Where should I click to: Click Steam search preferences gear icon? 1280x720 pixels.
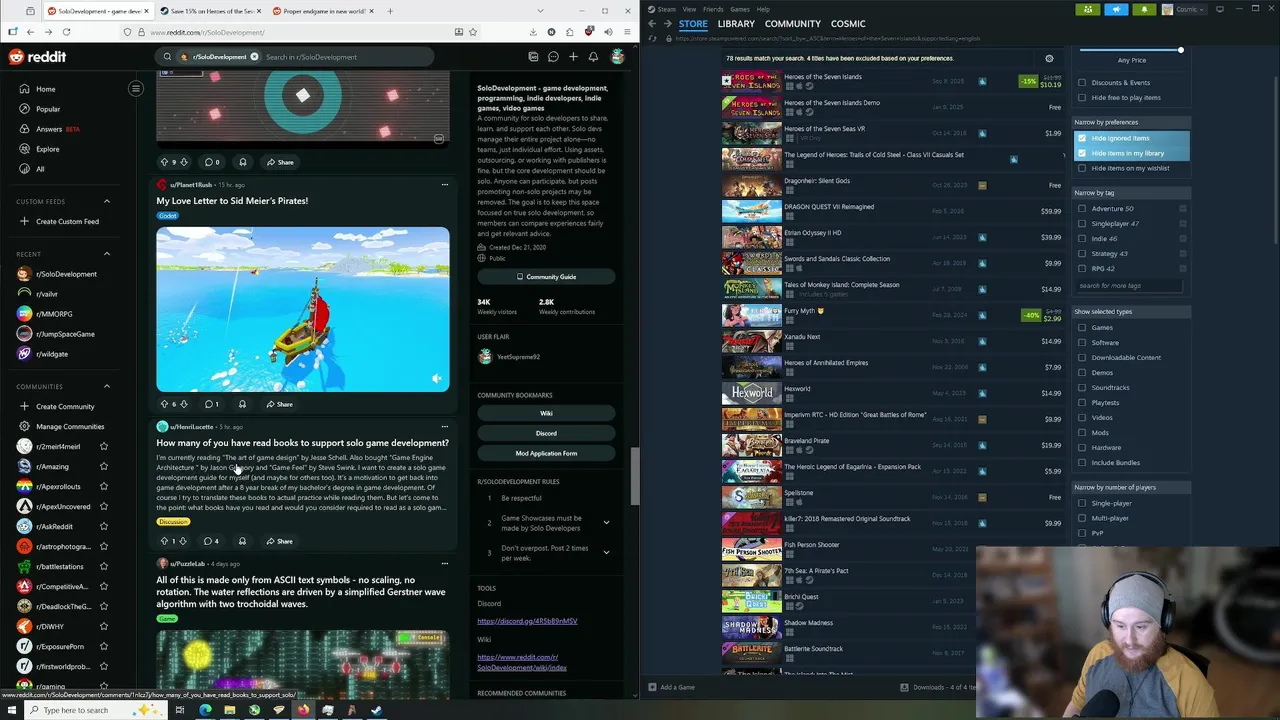pos(1049,59)
